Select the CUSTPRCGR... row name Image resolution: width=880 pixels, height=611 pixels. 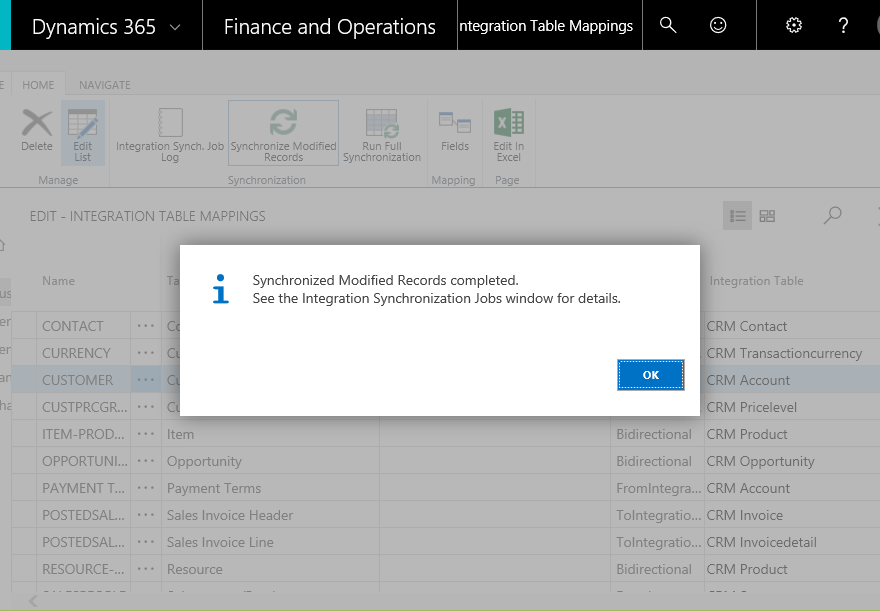85,407
